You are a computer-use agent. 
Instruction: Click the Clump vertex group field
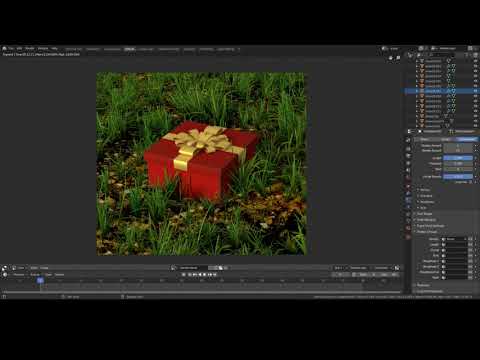454,250
